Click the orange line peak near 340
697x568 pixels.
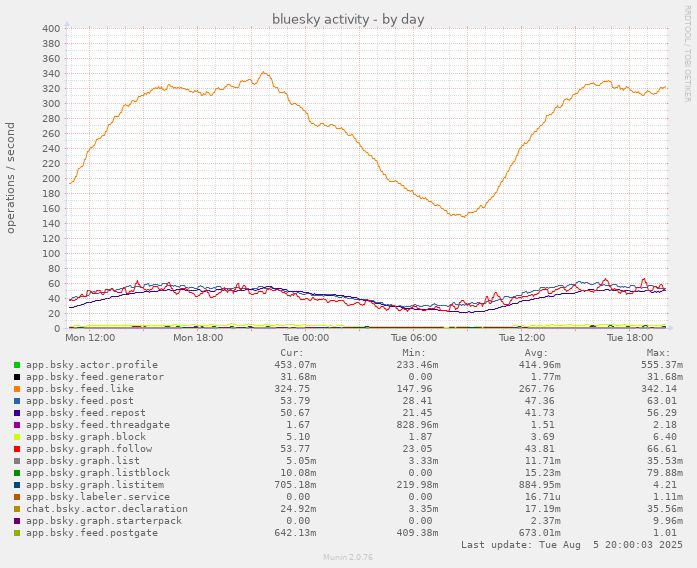point(264,72)
